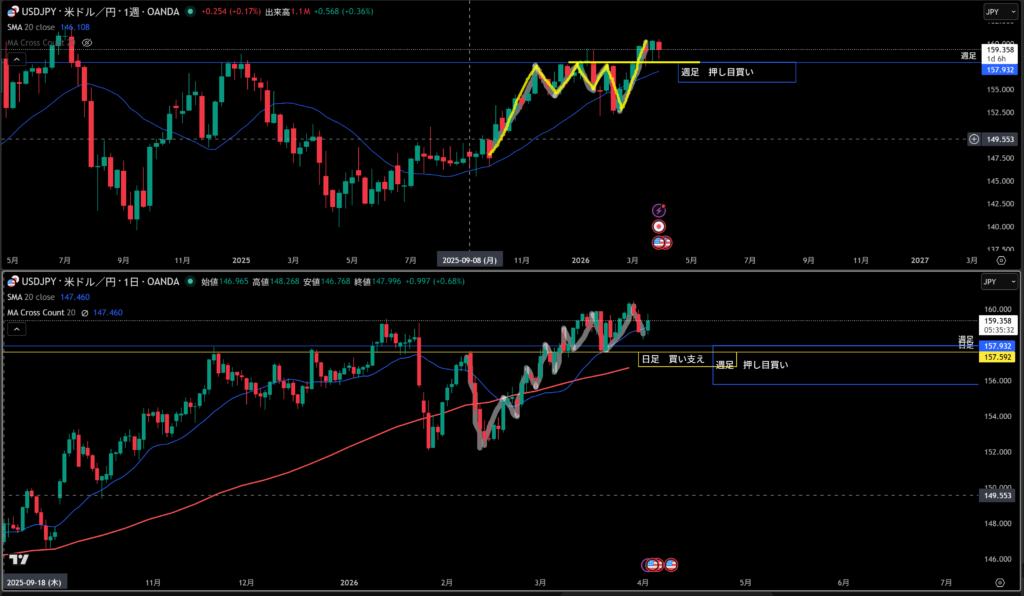Open the daily chart's time axis settings gear
Viewport: 1024px width, 596px height.
[1001, 581]
